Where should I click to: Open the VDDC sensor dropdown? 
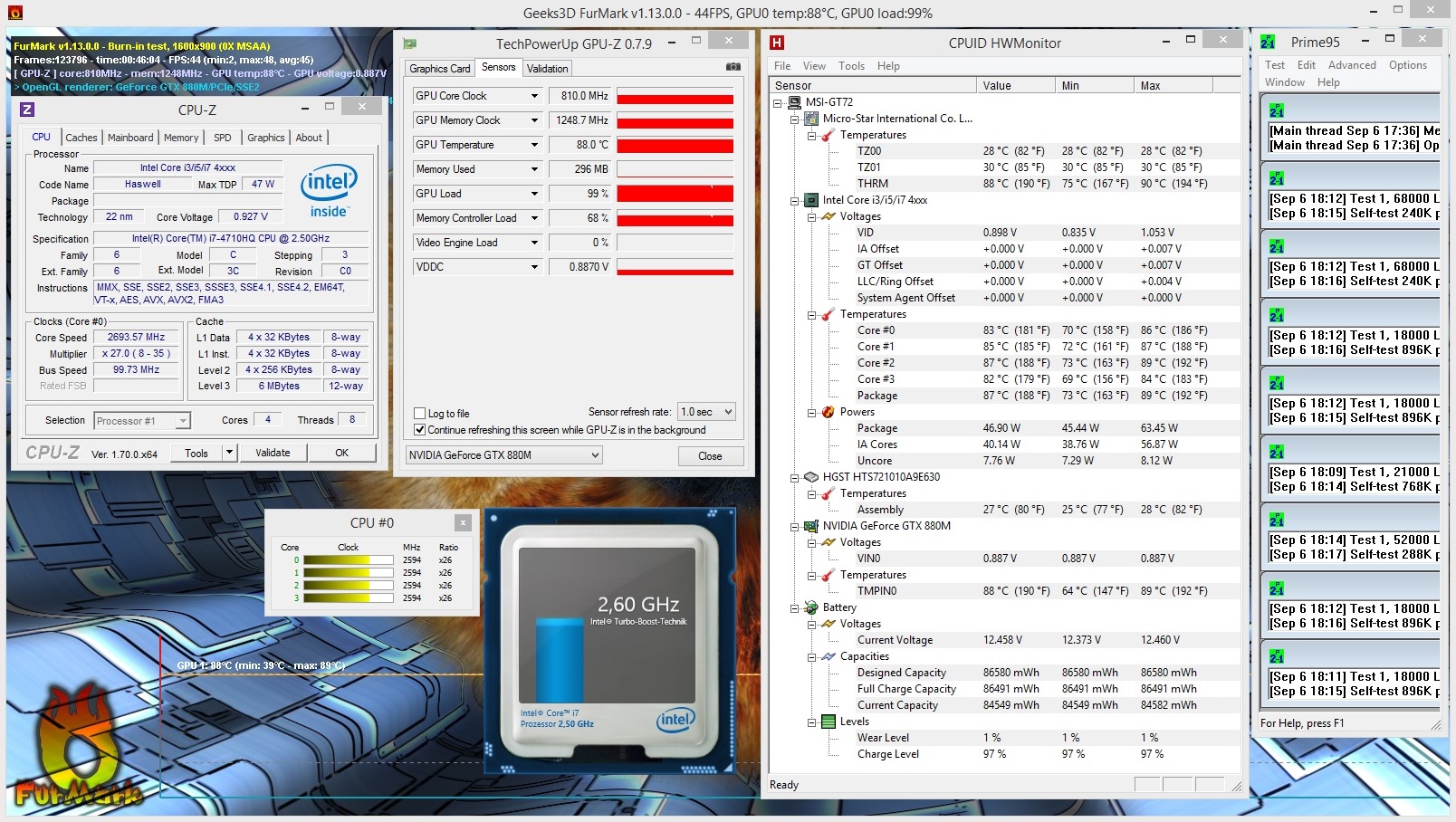pyautogui.click(x=534, y=267)
